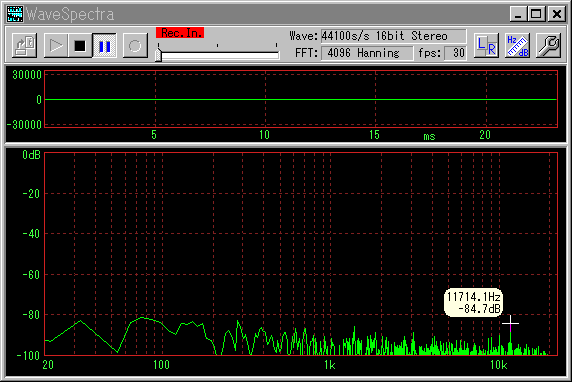Start recording with the circle Record button
The image size is (572, 382).
tap(135, 45)
